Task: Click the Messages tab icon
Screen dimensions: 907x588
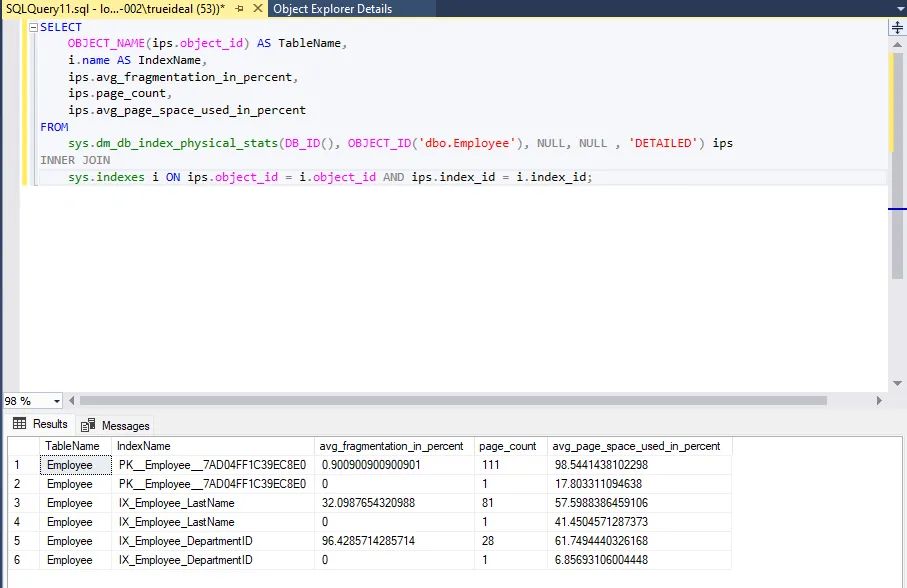Action: 89,425
